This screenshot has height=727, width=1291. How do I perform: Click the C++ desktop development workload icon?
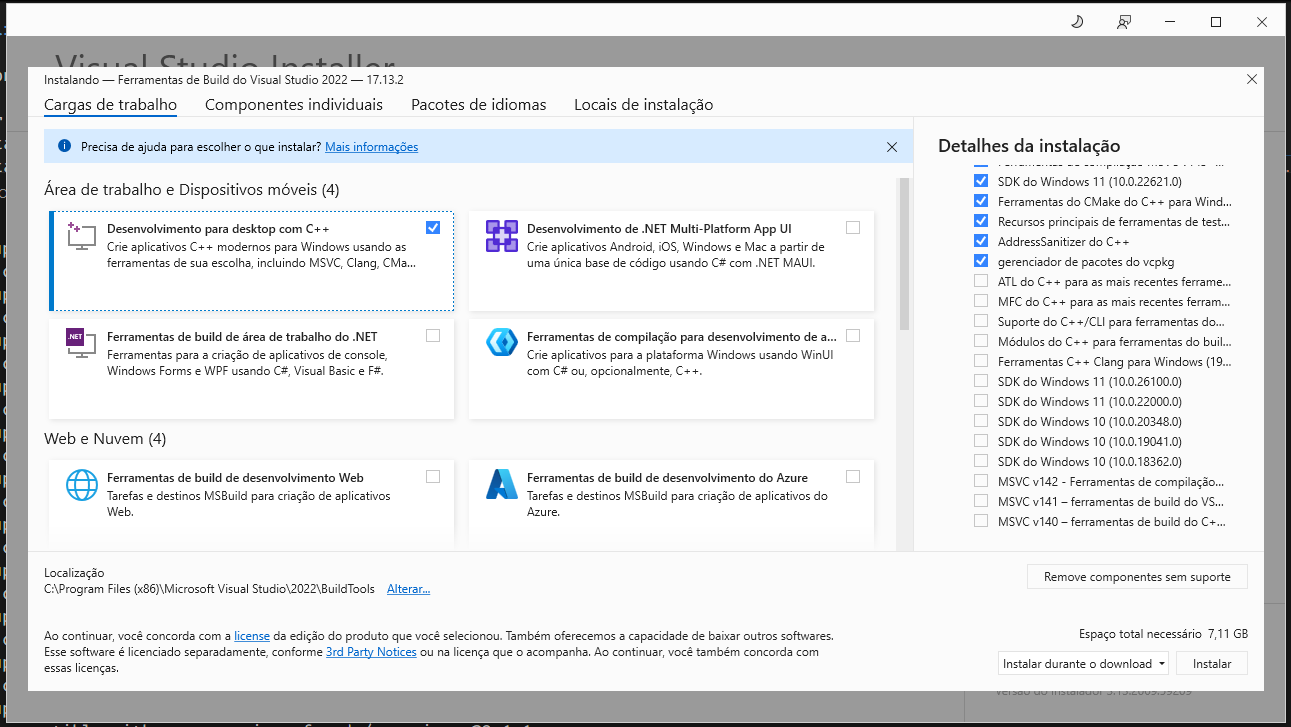(x=81, y=236)
